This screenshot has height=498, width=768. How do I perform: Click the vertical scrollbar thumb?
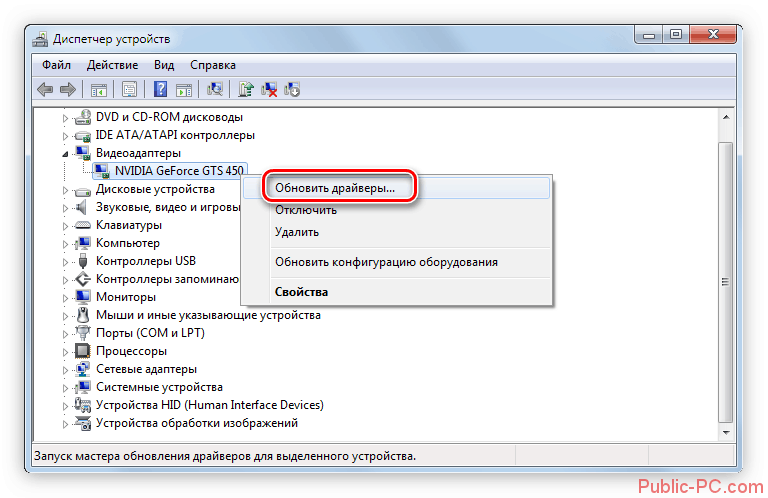pyautogui.click(x=726, y=282)
